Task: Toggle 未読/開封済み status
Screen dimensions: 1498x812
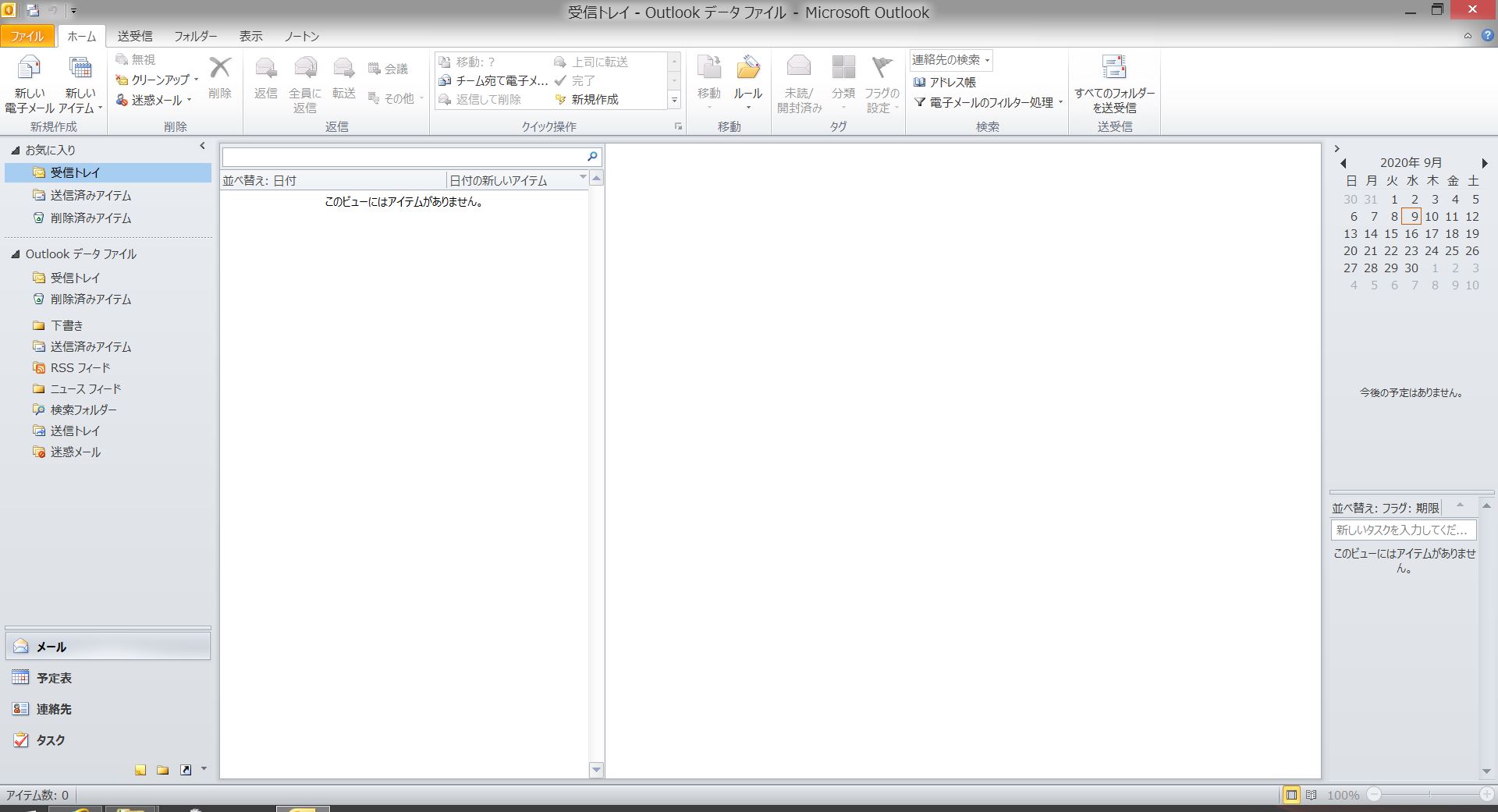Action: [799, 84]
